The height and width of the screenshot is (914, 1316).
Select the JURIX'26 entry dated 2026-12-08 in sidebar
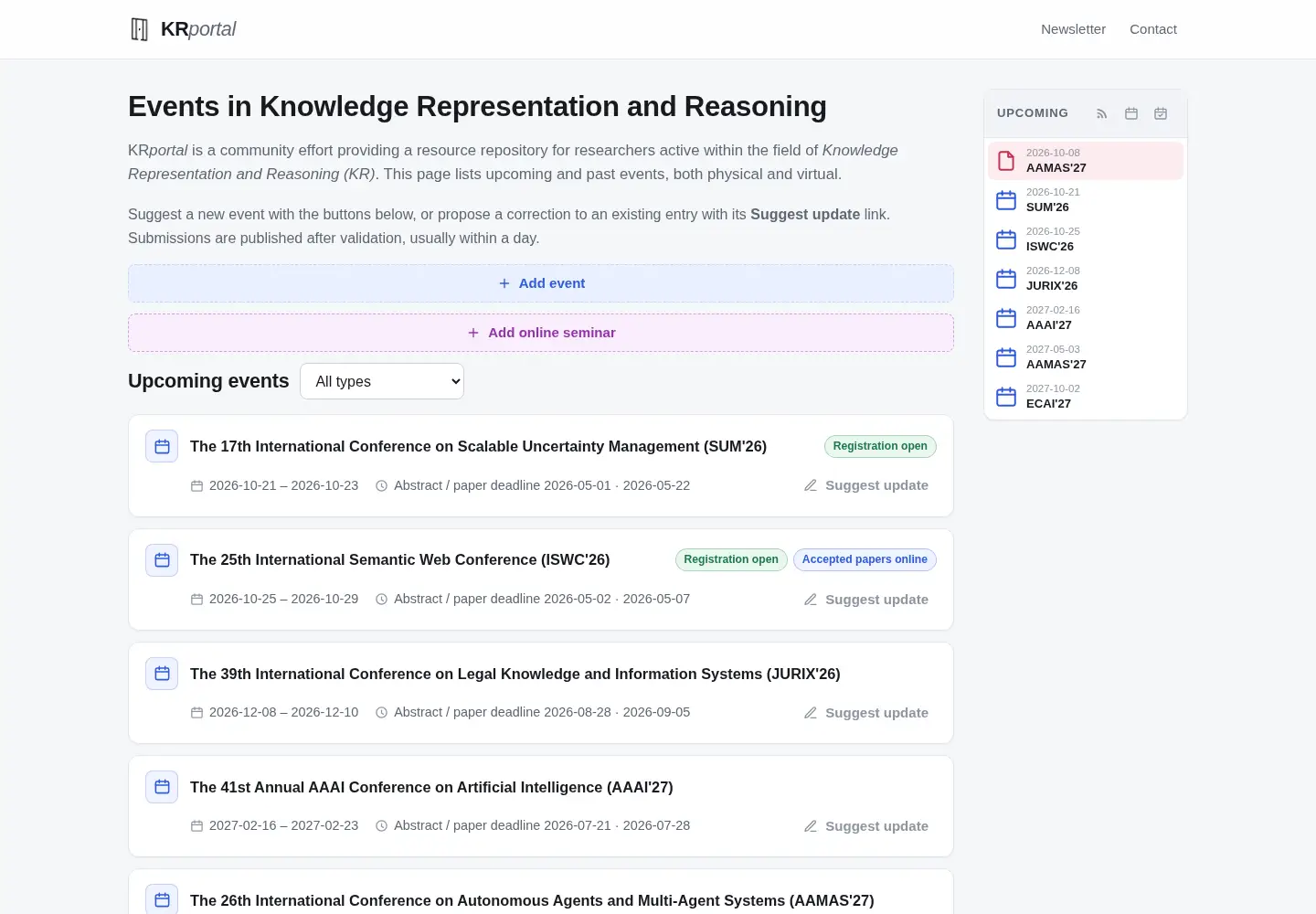(1086, 279)
